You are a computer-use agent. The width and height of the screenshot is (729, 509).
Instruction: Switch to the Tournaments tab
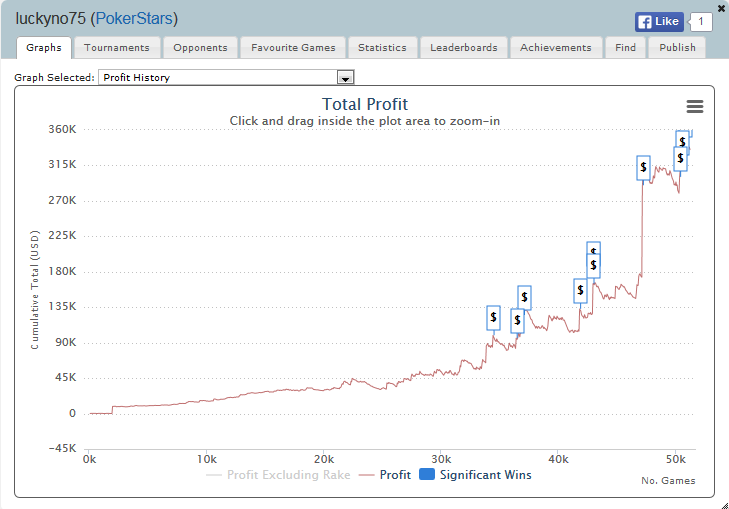[117, 47]
